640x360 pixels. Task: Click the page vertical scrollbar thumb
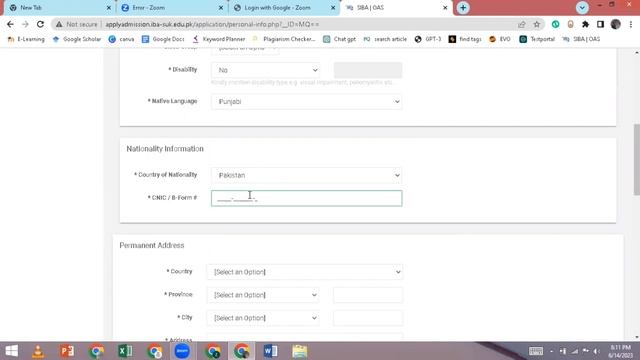(636, 159)
